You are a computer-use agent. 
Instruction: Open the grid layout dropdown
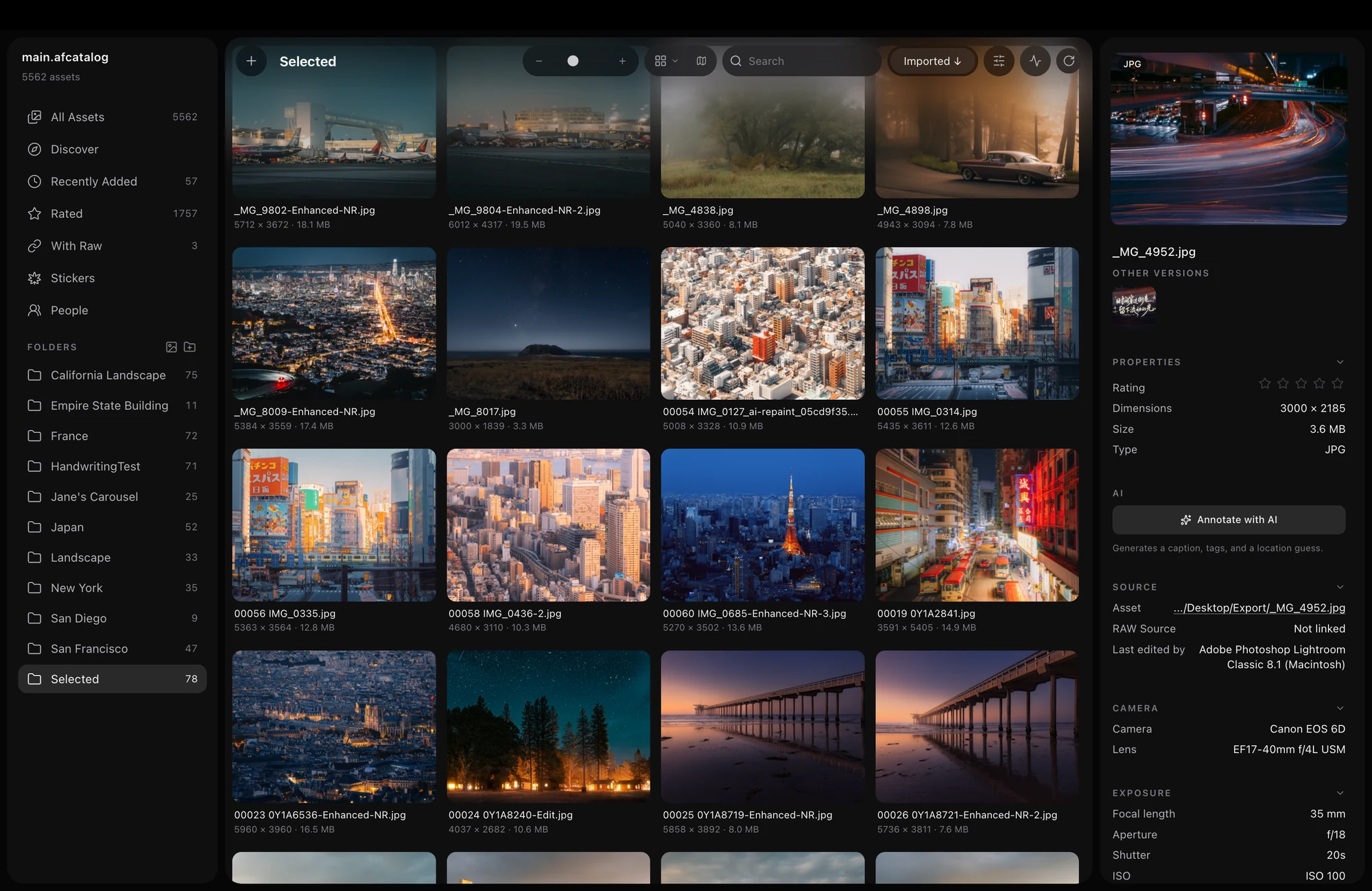click(x=665, y=61)
